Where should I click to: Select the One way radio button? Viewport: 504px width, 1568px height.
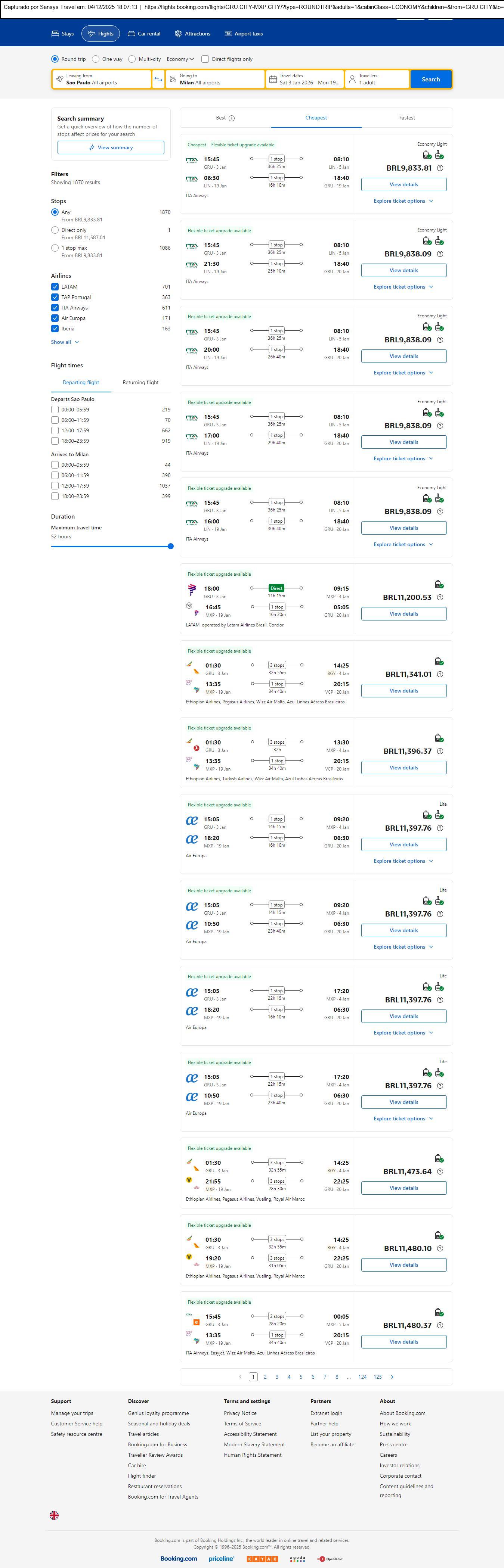[x=96, y=59]
